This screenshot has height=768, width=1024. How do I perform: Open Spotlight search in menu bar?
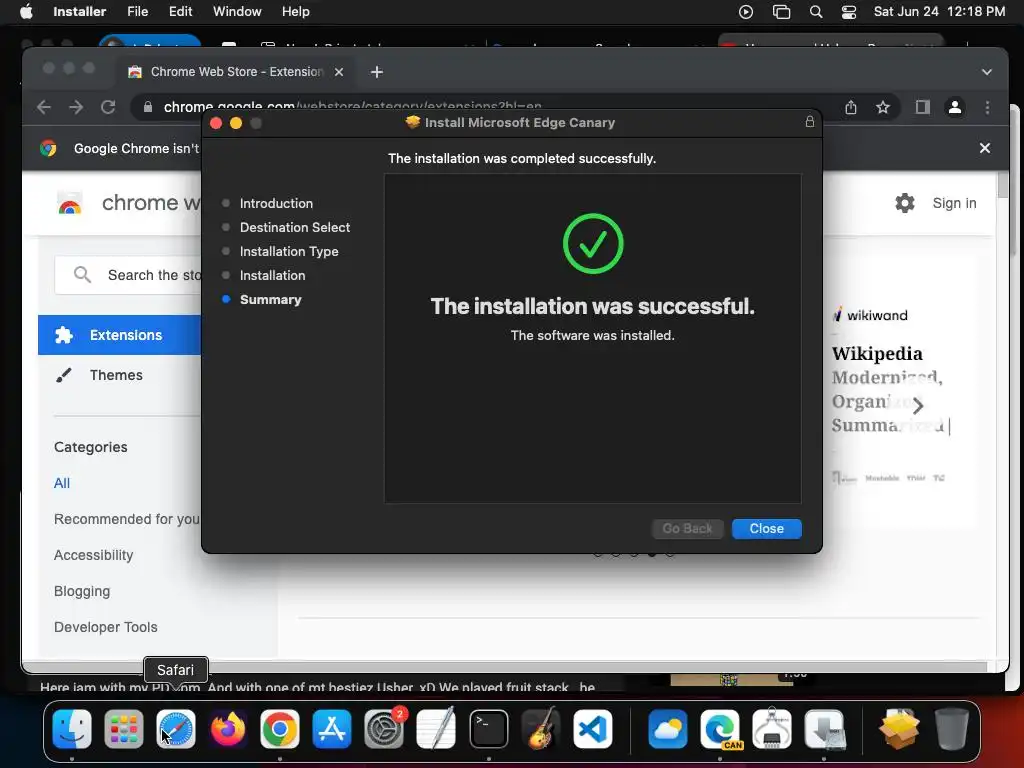tap(816, 12)
